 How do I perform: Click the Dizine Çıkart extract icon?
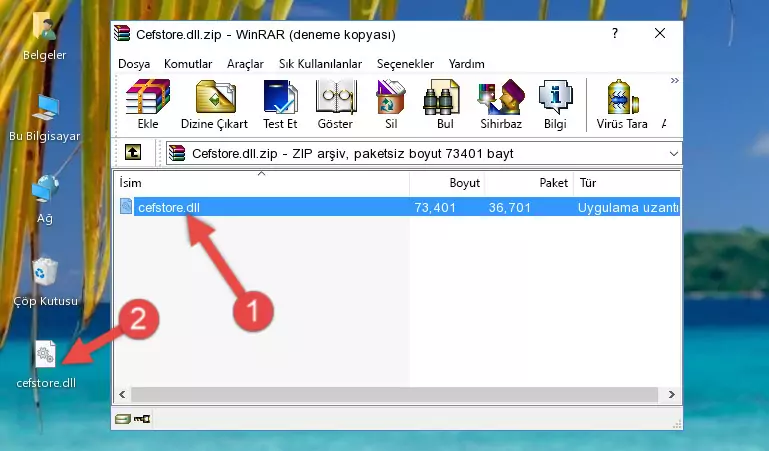point(214,104)
